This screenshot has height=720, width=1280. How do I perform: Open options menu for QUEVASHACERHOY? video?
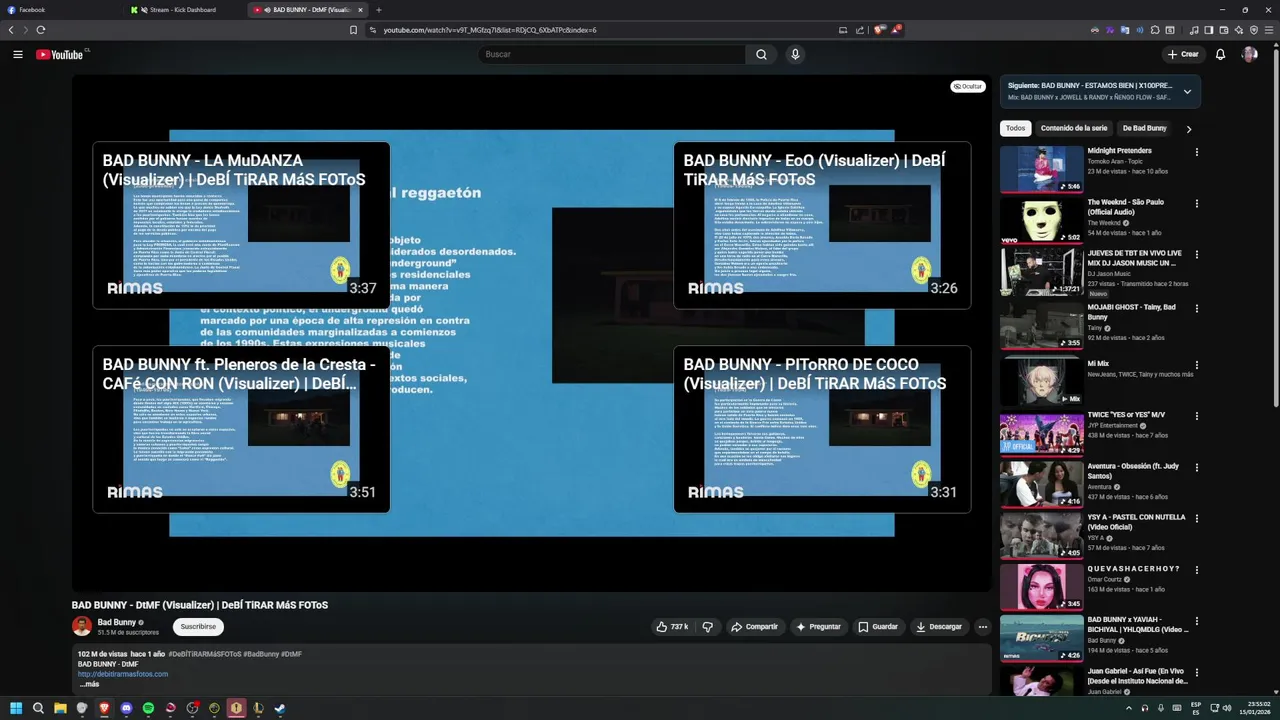pyautogui.click(x=1196, y=570)
